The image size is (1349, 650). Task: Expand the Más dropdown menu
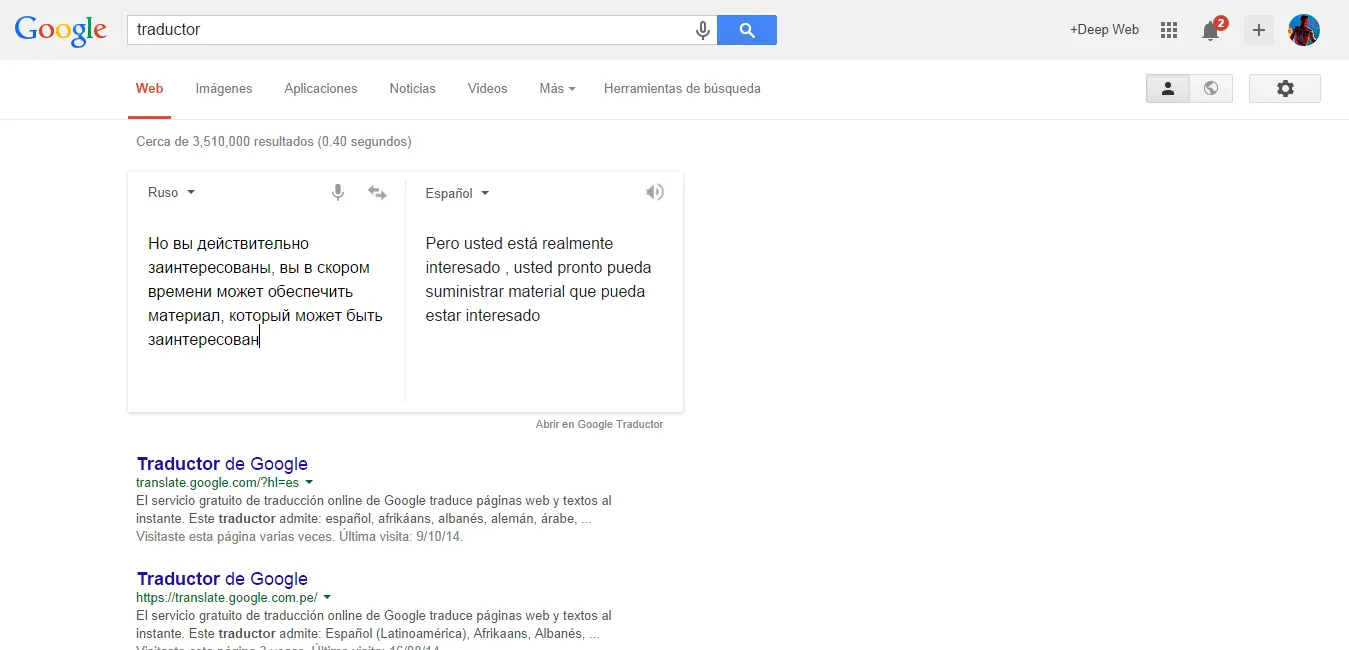coord(557,88)
